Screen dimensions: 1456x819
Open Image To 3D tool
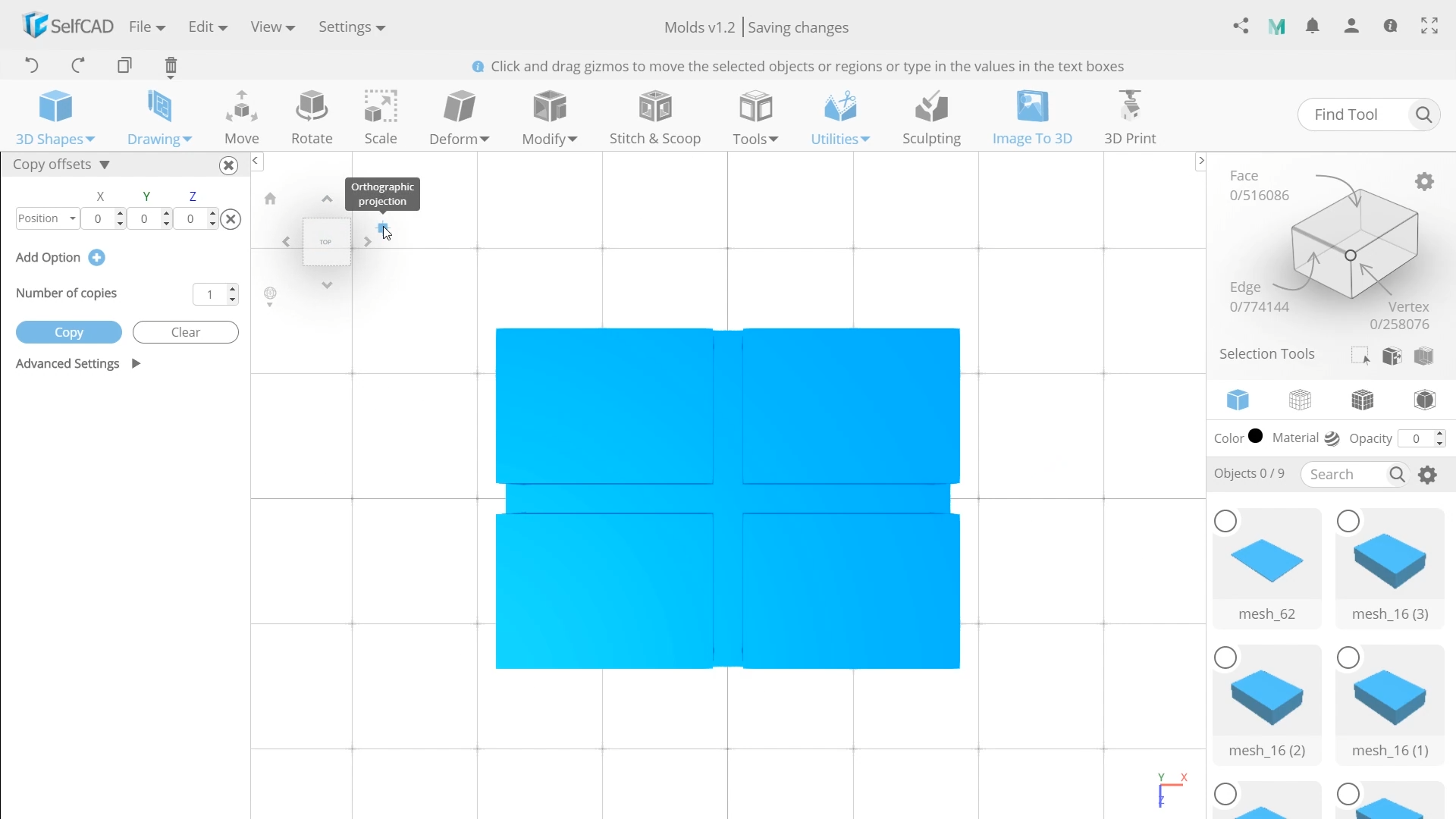pos(1033,117)
